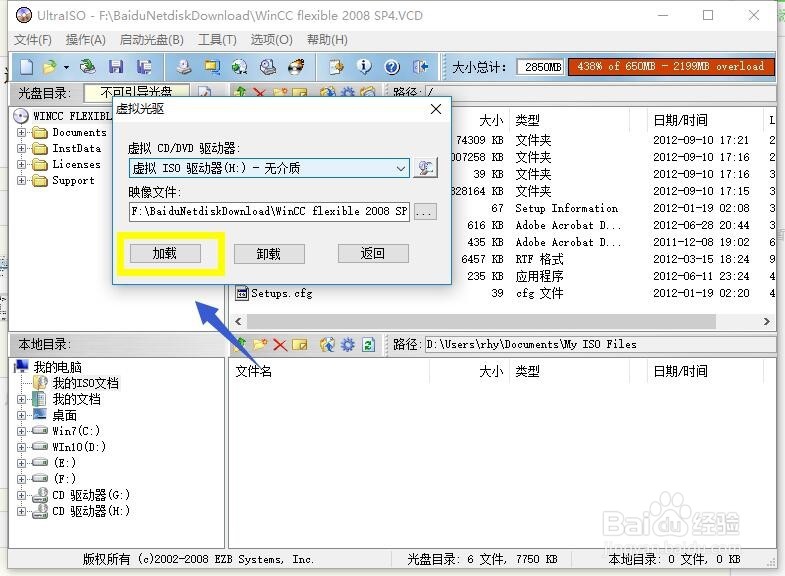Click the blue gear icon in local toolbar

[347, 344]
